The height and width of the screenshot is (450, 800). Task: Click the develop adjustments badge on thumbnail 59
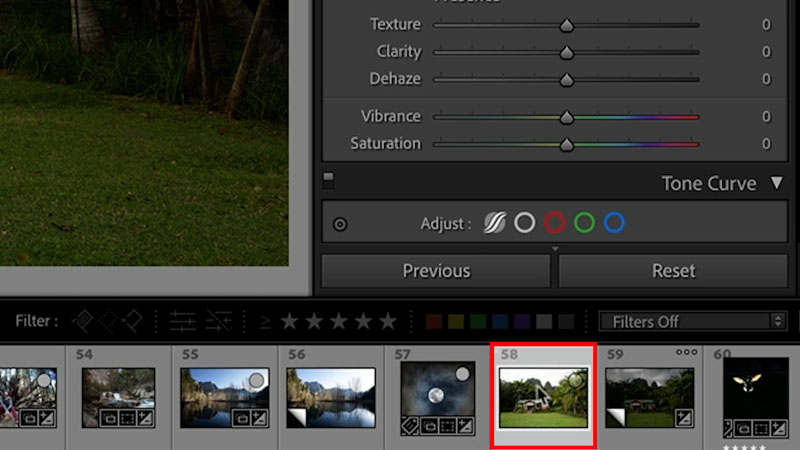(x=684, y=418)
